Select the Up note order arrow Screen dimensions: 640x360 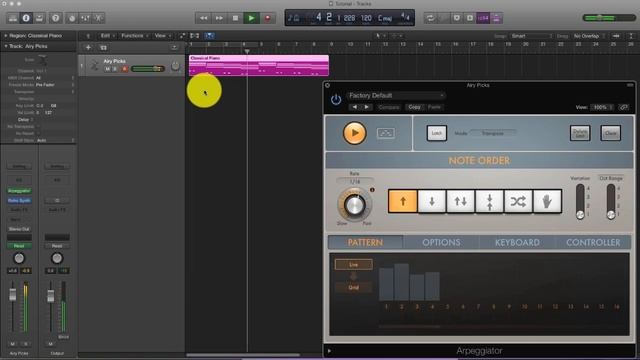pyautogui.click(x=403, y=201)
